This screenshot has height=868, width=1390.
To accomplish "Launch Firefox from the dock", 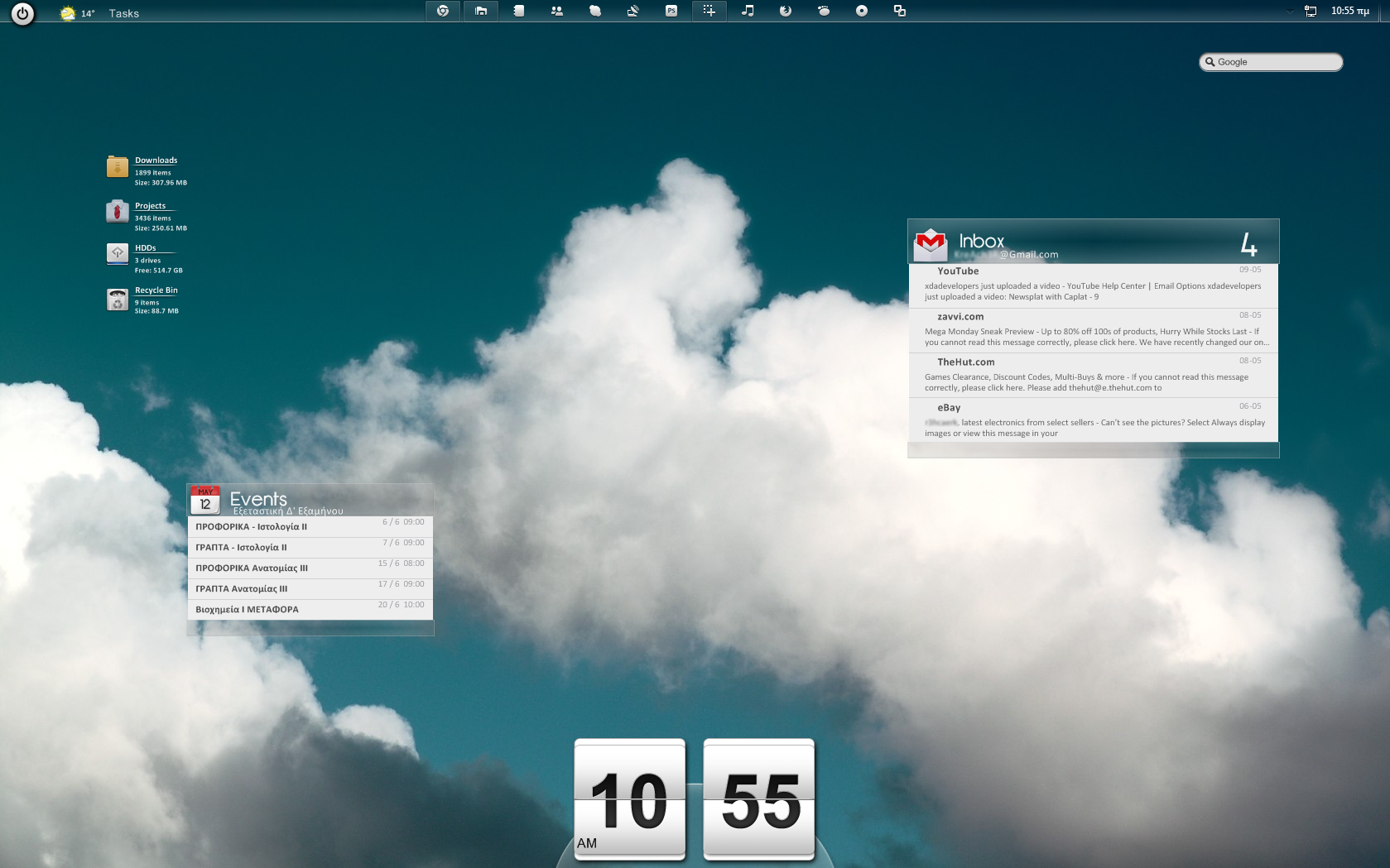I will (786, 11).
